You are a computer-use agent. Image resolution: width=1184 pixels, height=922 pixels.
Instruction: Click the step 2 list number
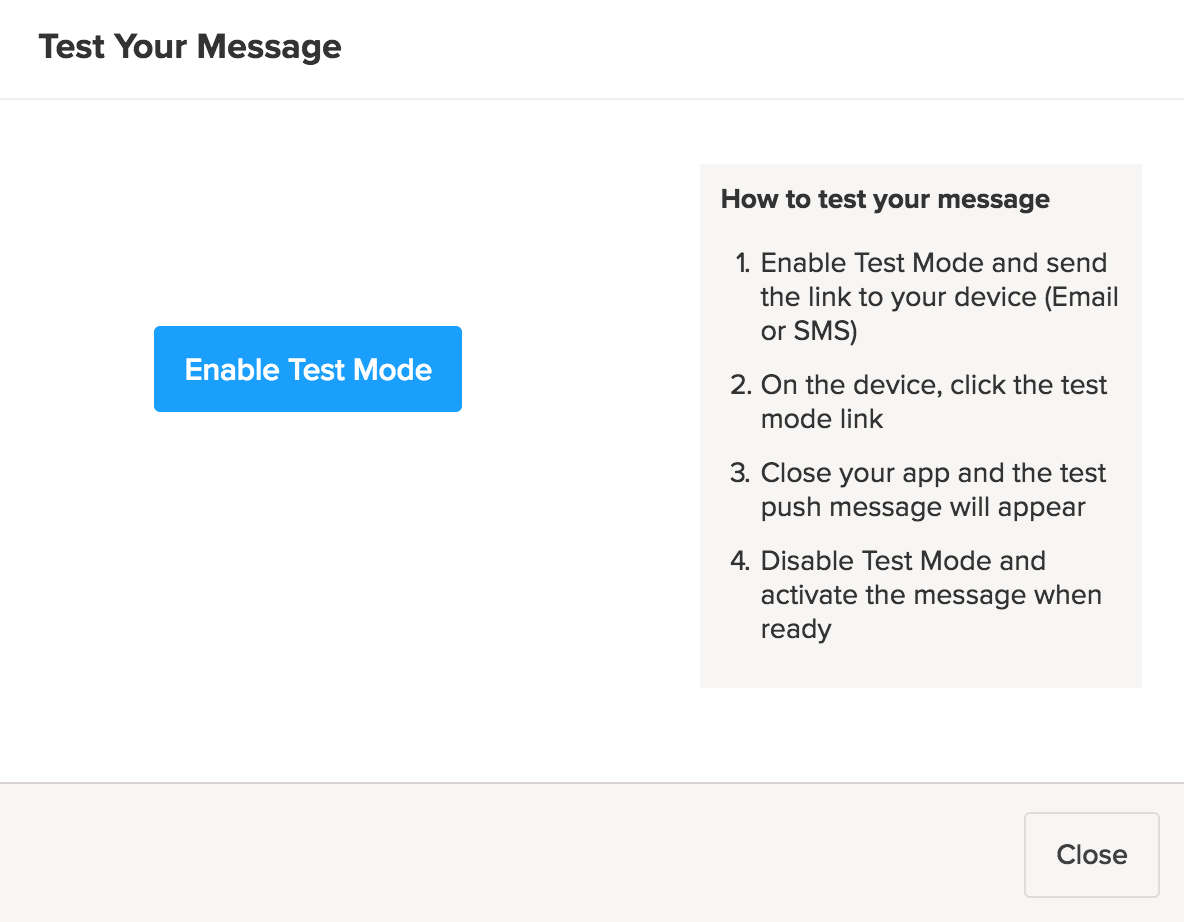click(740, 386)
